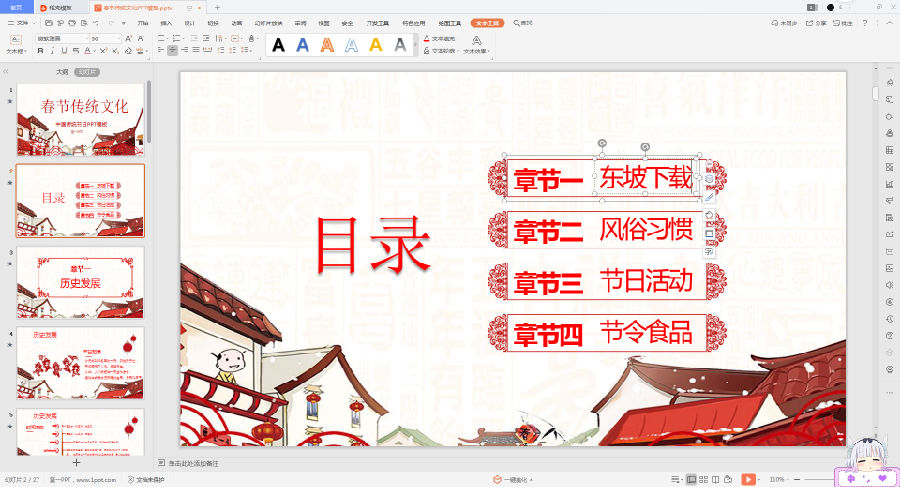Image resolution: width=900 pixels, height=487 pixels.
Task: Select slide 1 thumbnail 春节传统文化
Action: point(80,119)
